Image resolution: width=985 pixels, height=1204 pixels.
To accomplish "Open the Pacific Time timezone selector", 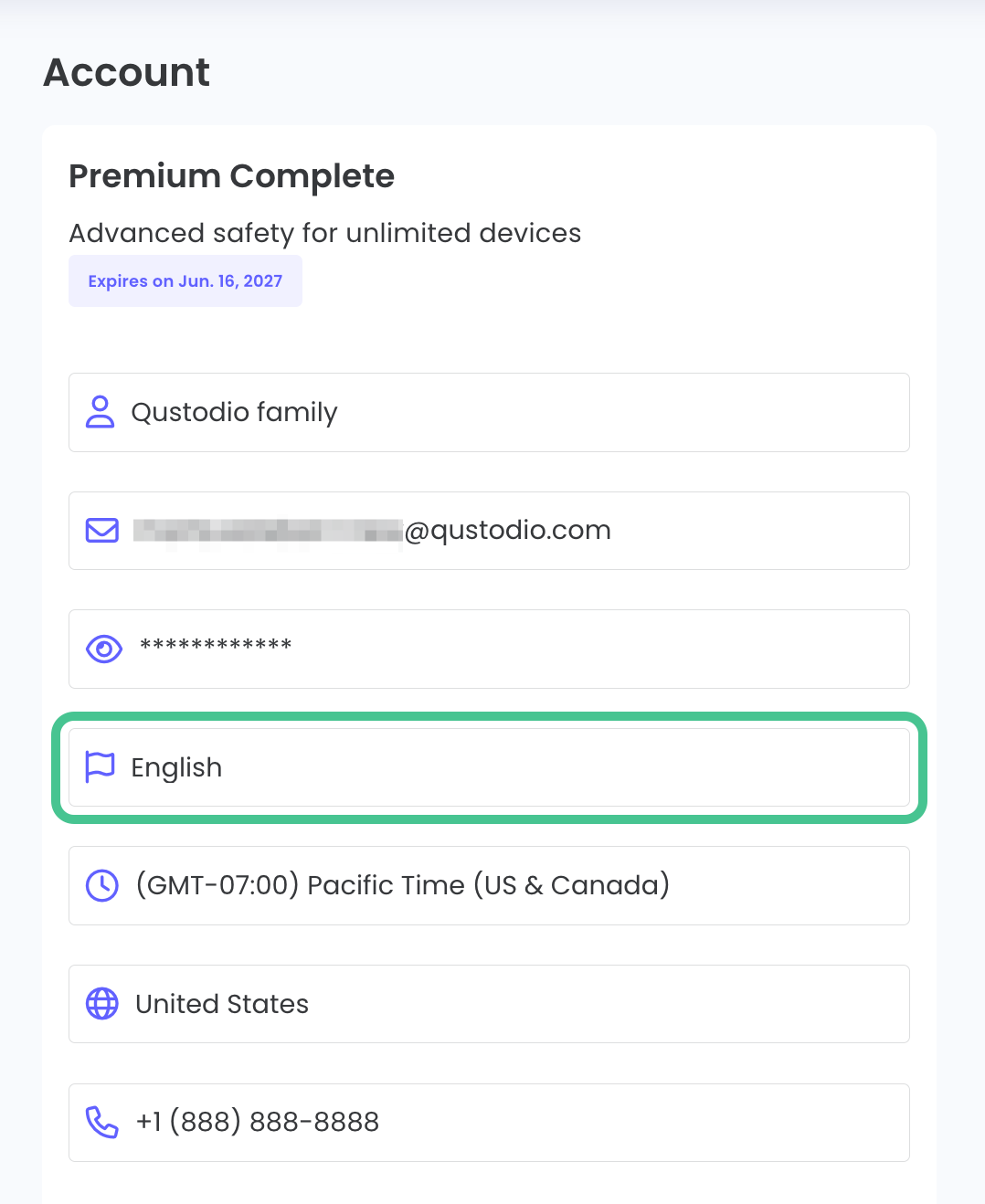I will coord(489,885).
